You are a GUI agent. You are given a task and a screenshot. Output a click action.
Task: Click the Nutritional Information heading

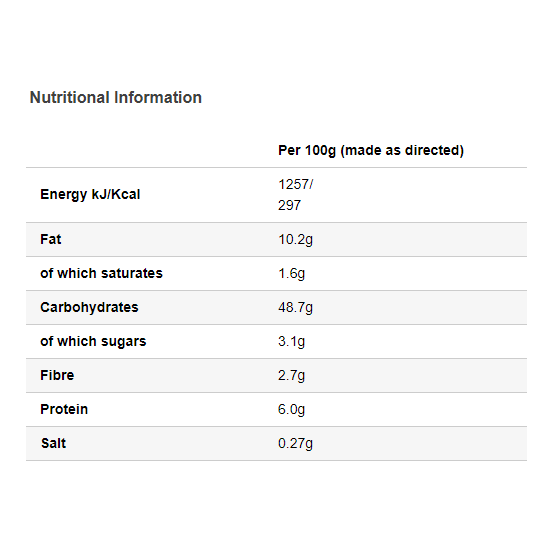pyautogui.click(x=116, y=98)
